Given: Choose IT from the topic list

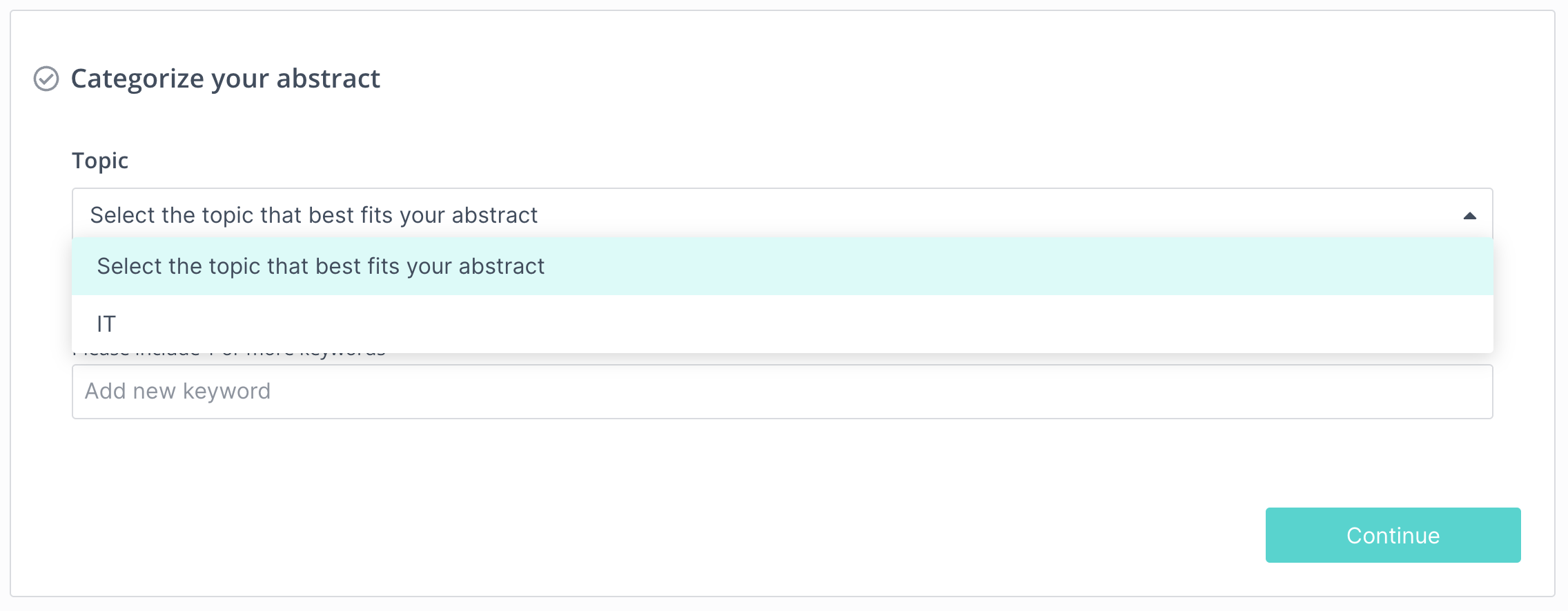Looking at the screenshot, I should 783,324.
